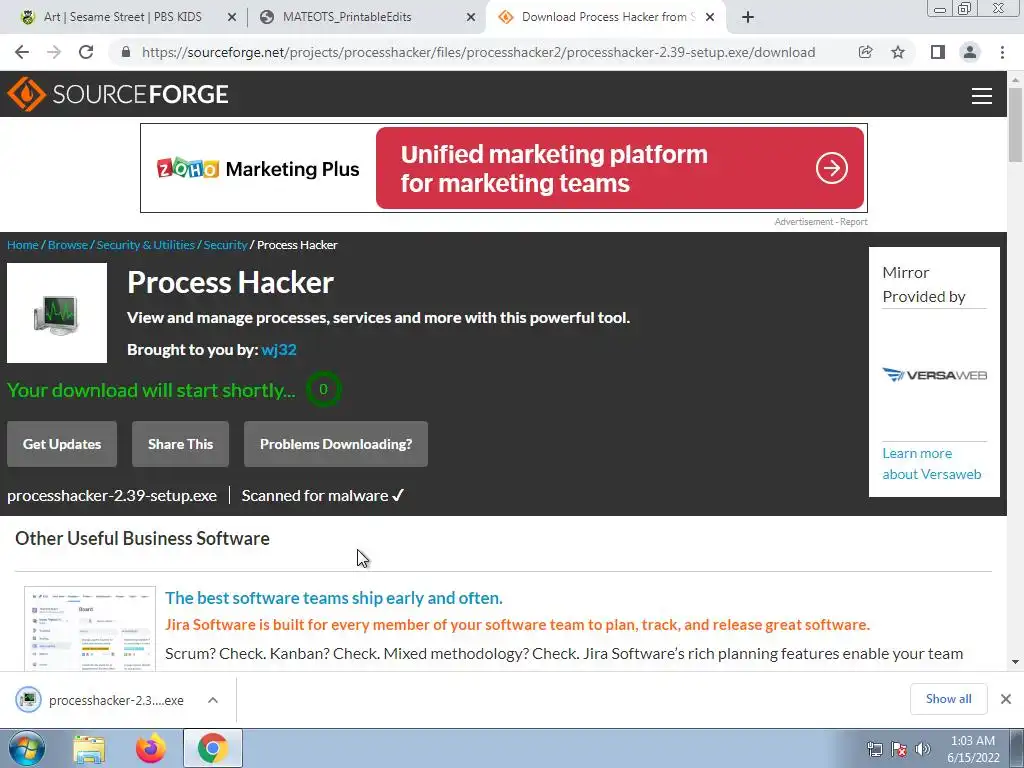Open a new browser tab
This screenshot has height=768, width=1024.
pos(748,17)
